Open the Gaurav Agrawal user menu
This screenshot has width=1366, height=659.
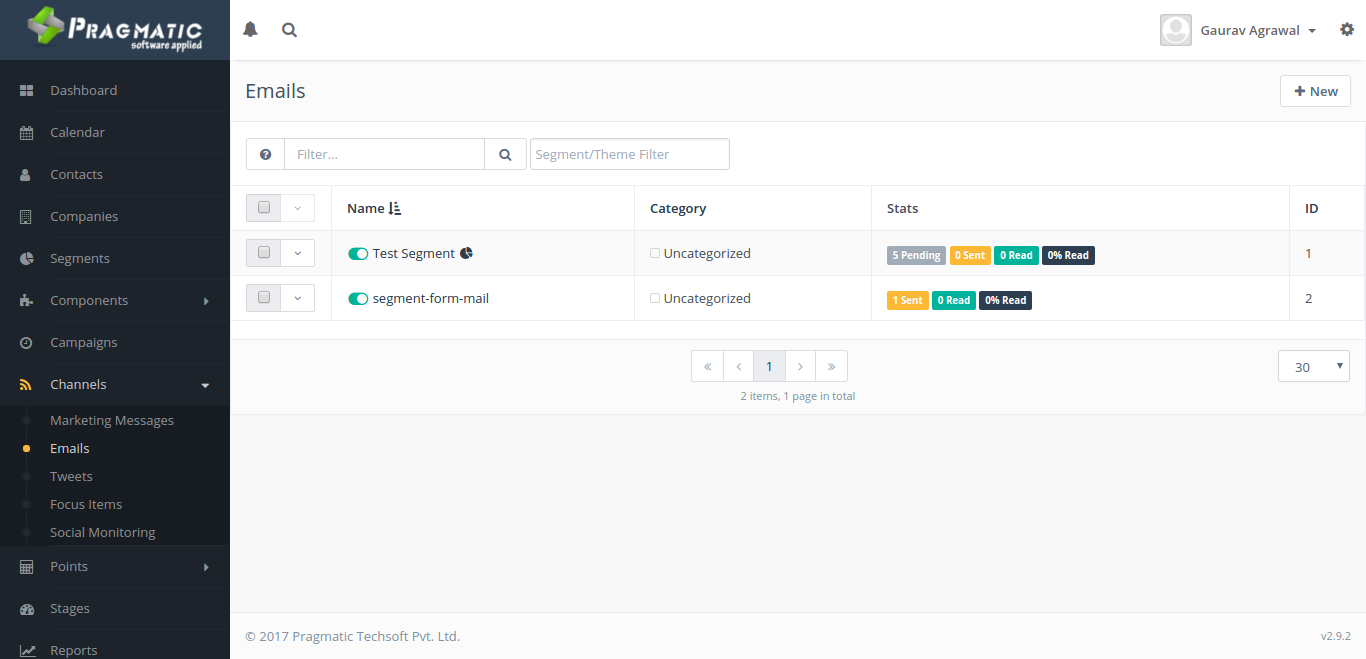tap(1258, 30)
